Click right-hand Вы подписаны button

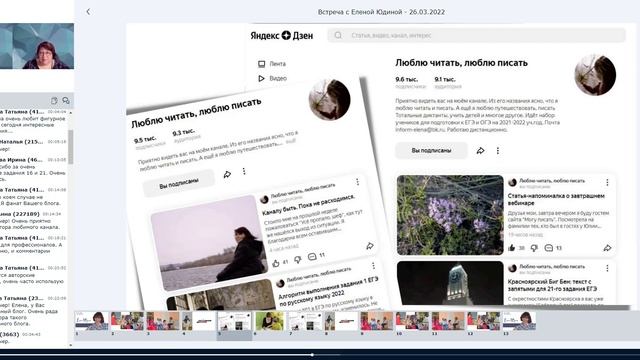coord(431,150)
